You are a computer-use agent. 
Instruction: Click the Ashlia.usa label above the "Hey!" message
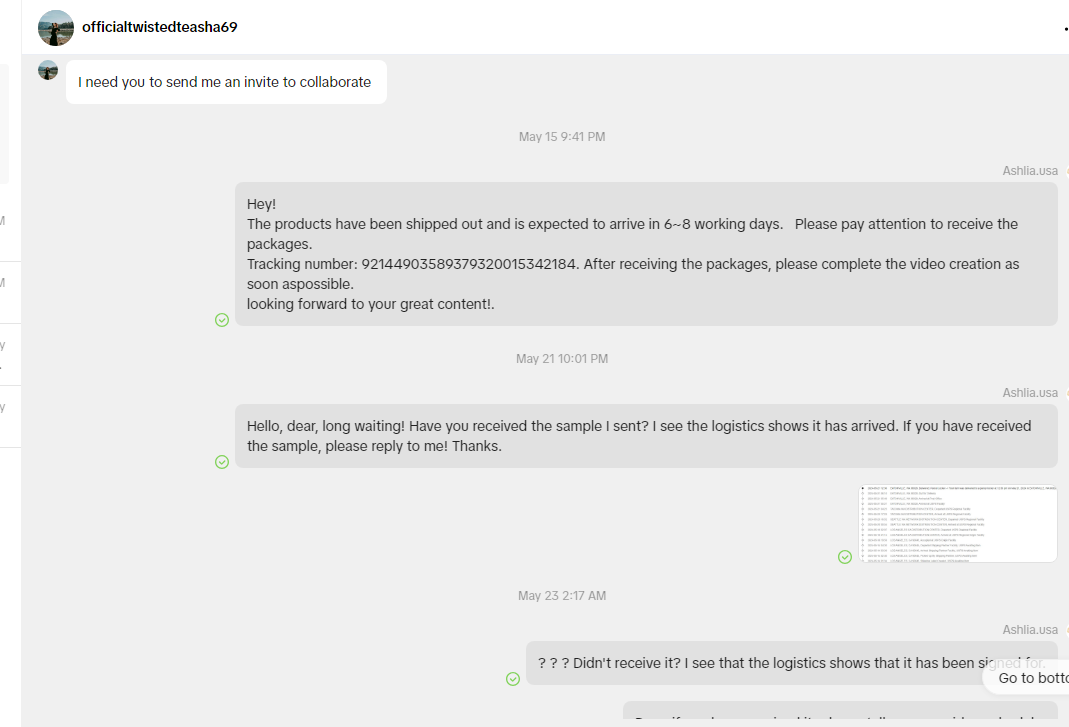coord(1030,171)
